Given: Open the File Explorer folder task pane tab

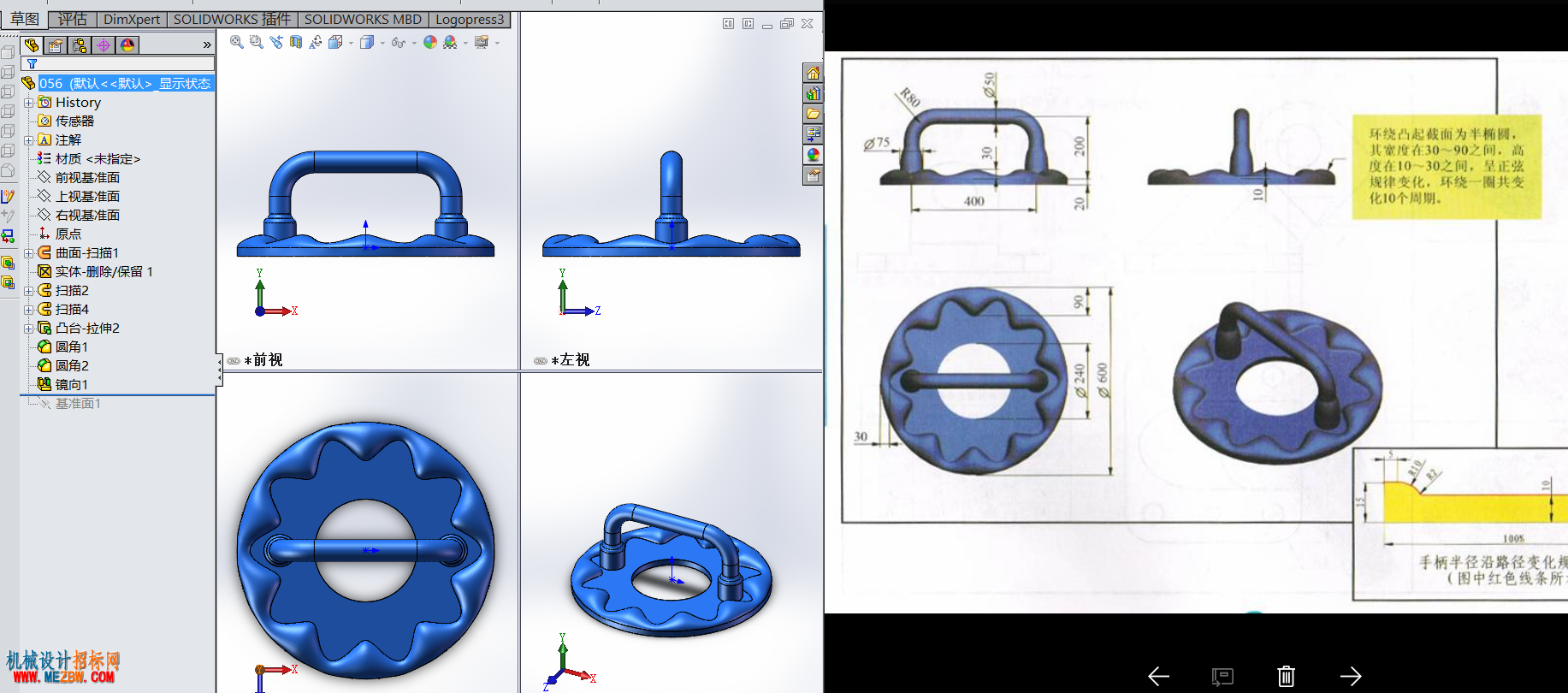Looking at the screenshot, I should tap(813, 114).
